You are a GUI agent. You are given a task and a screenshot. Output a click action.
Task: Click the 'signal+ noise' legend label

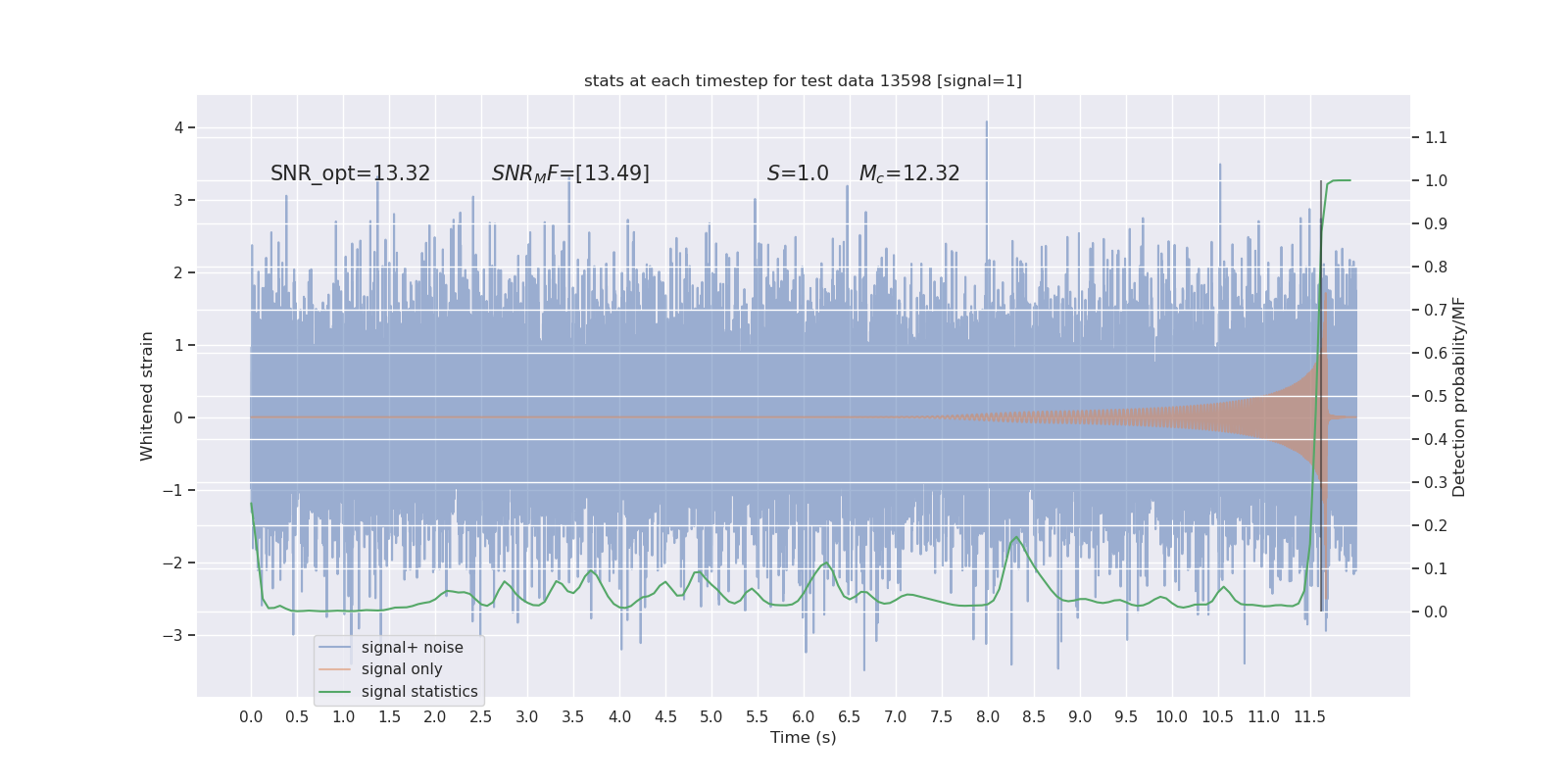(412, 647)
